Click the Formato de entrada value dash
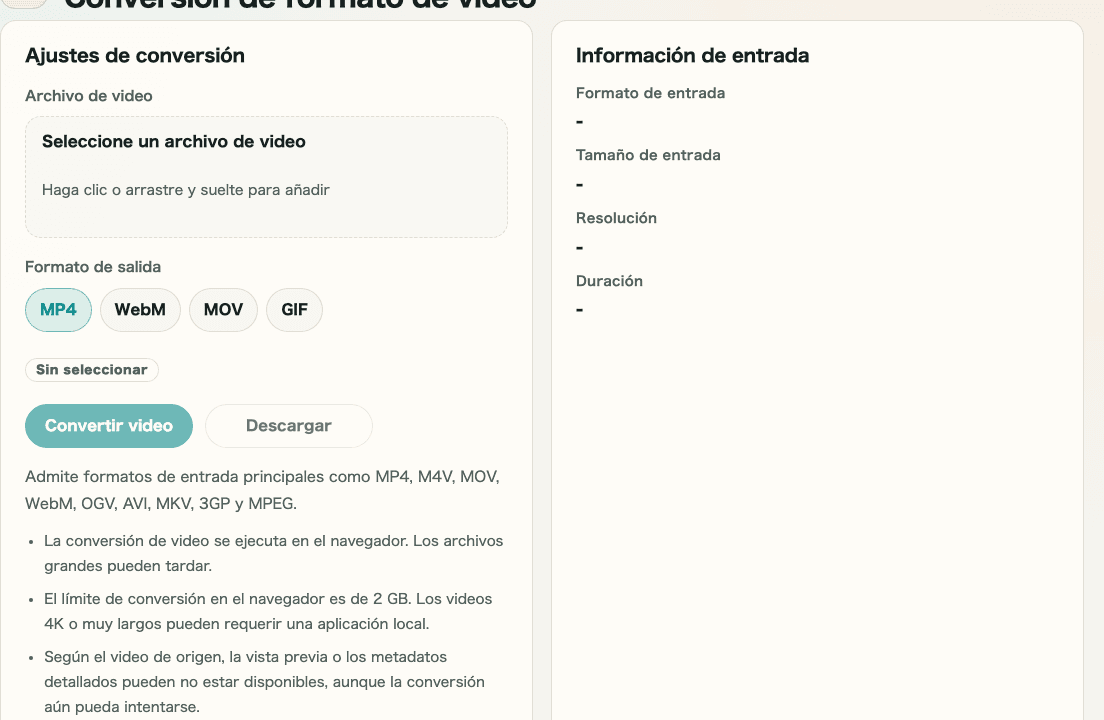Screen dimensions: 1104x720 [x=578, y=121]
